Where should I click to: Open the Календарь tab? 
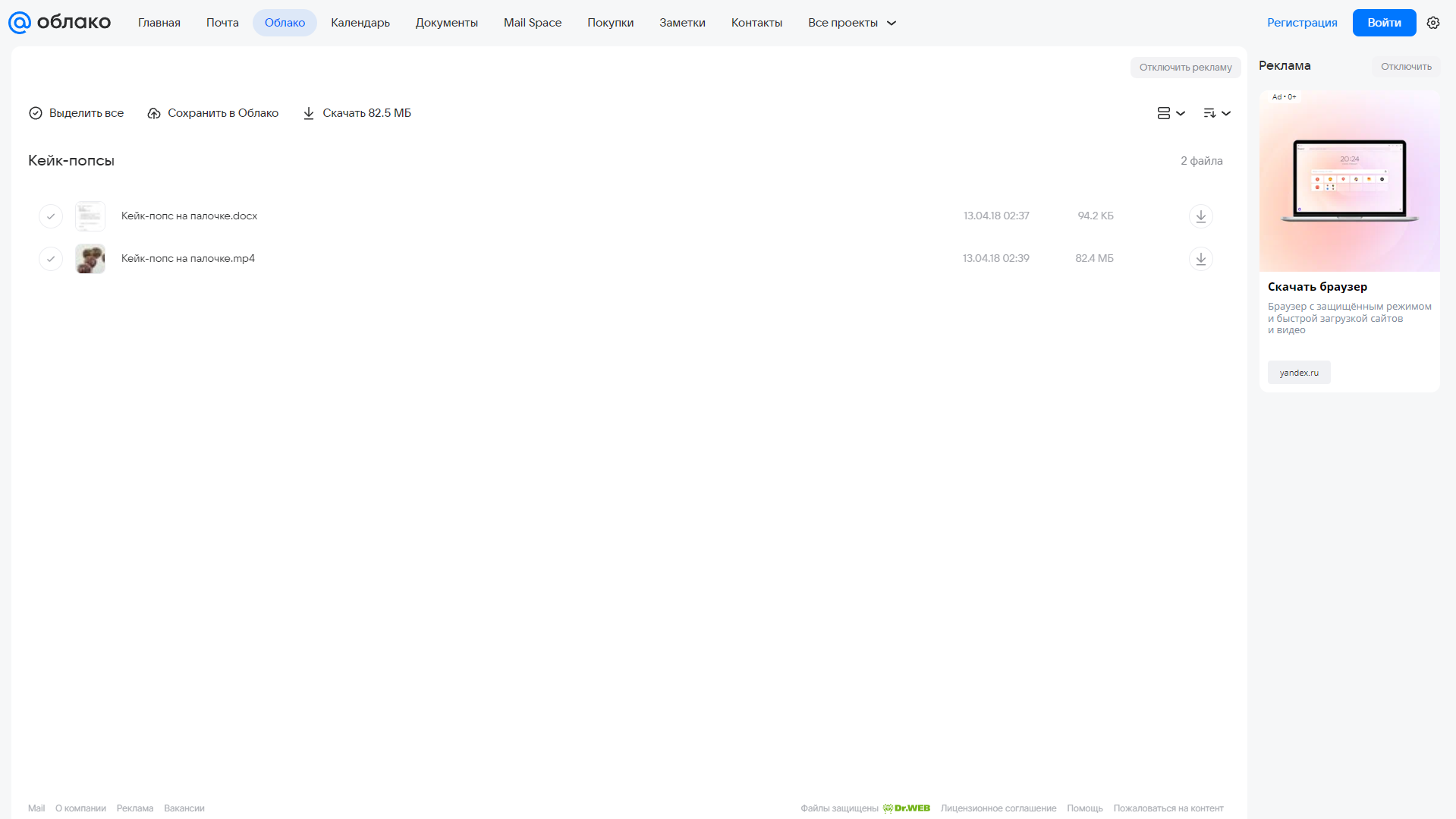[360, 23]
